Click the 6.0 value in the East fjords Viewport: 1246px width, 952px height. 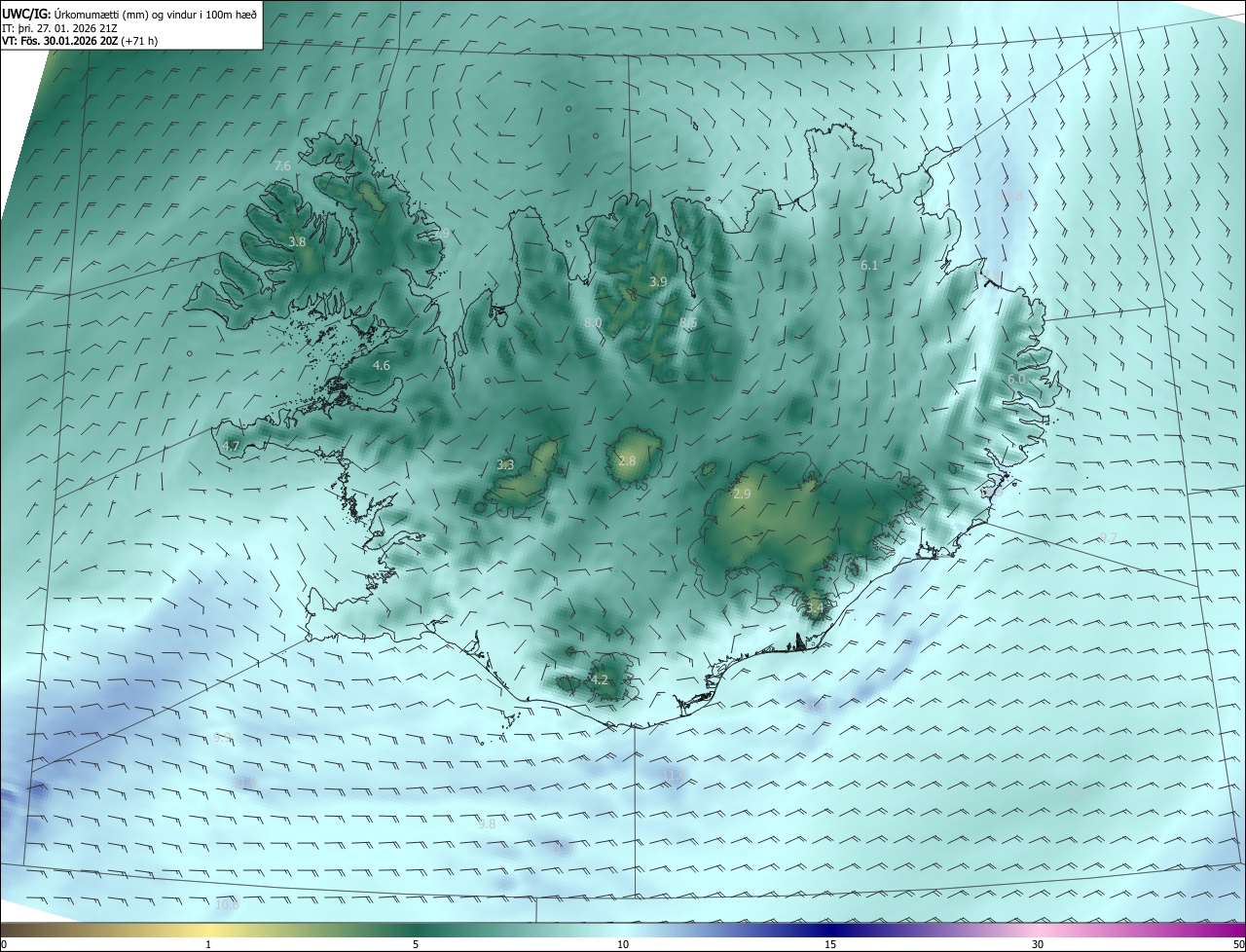tap(1016, 379)
